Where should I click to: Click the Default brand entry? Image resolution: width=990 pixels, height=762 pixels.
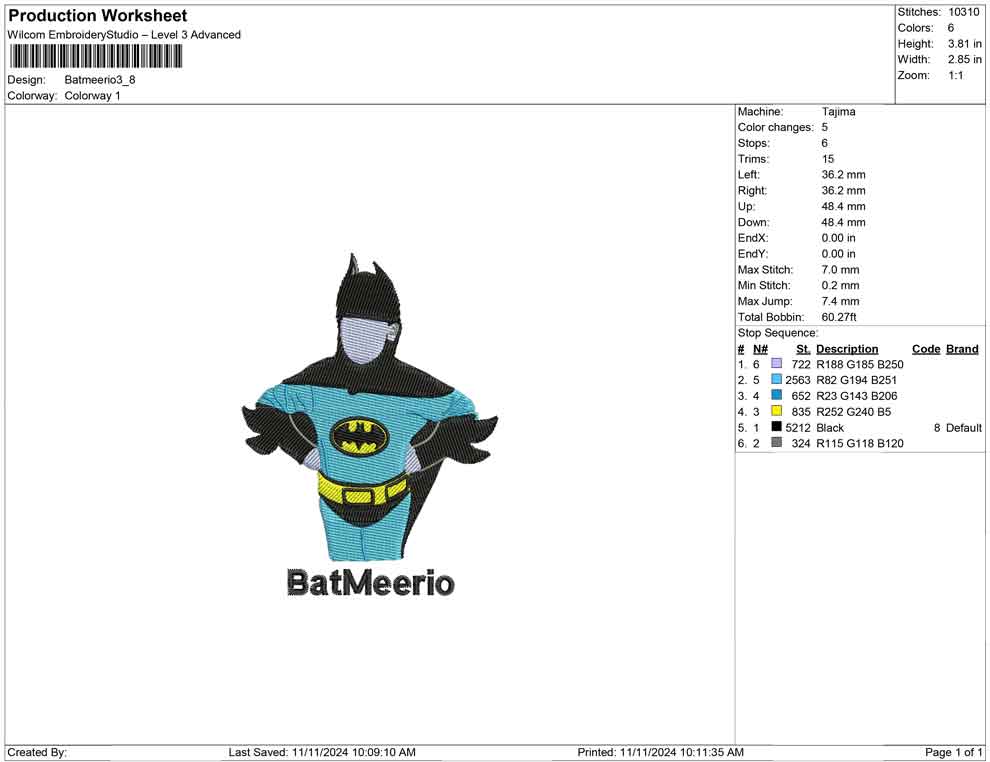point(963,427)
